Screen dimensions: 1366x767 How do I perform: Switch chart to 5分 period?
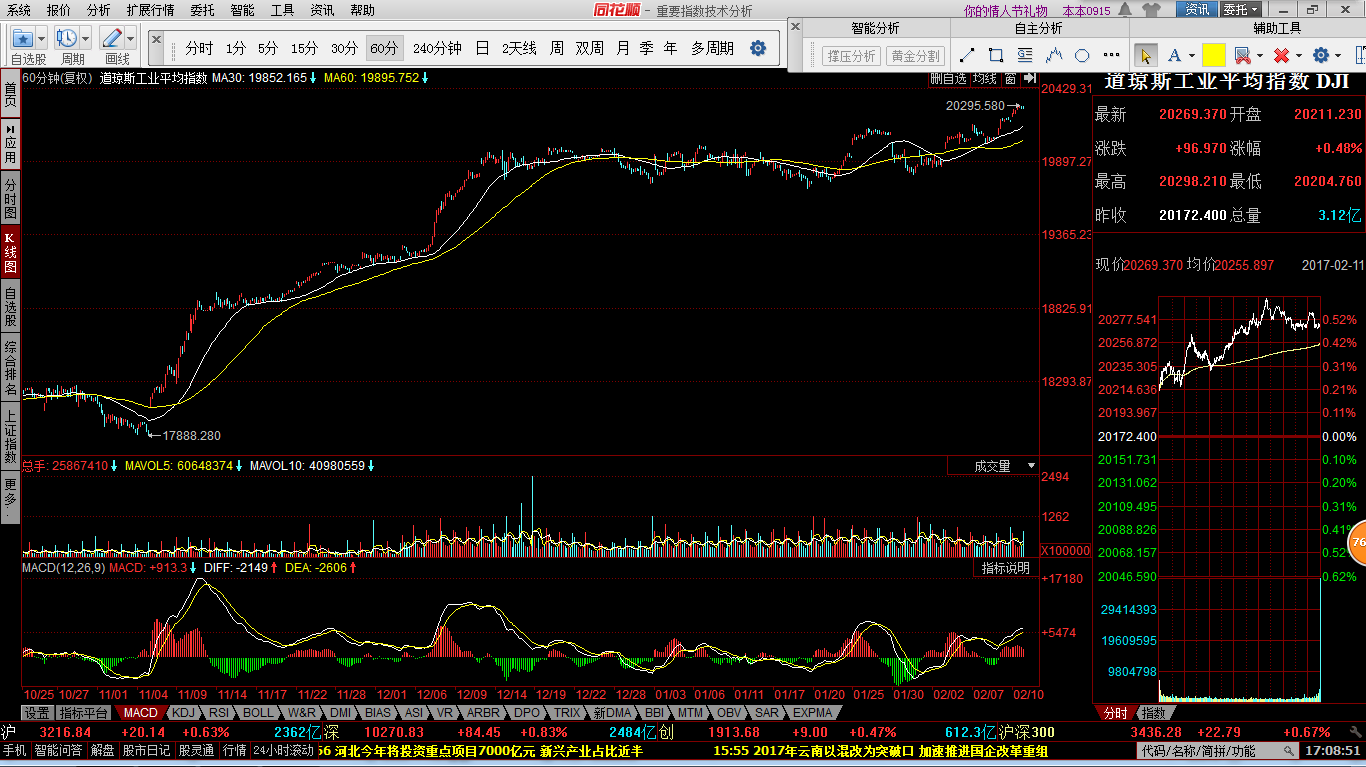[x=267, y=48]
